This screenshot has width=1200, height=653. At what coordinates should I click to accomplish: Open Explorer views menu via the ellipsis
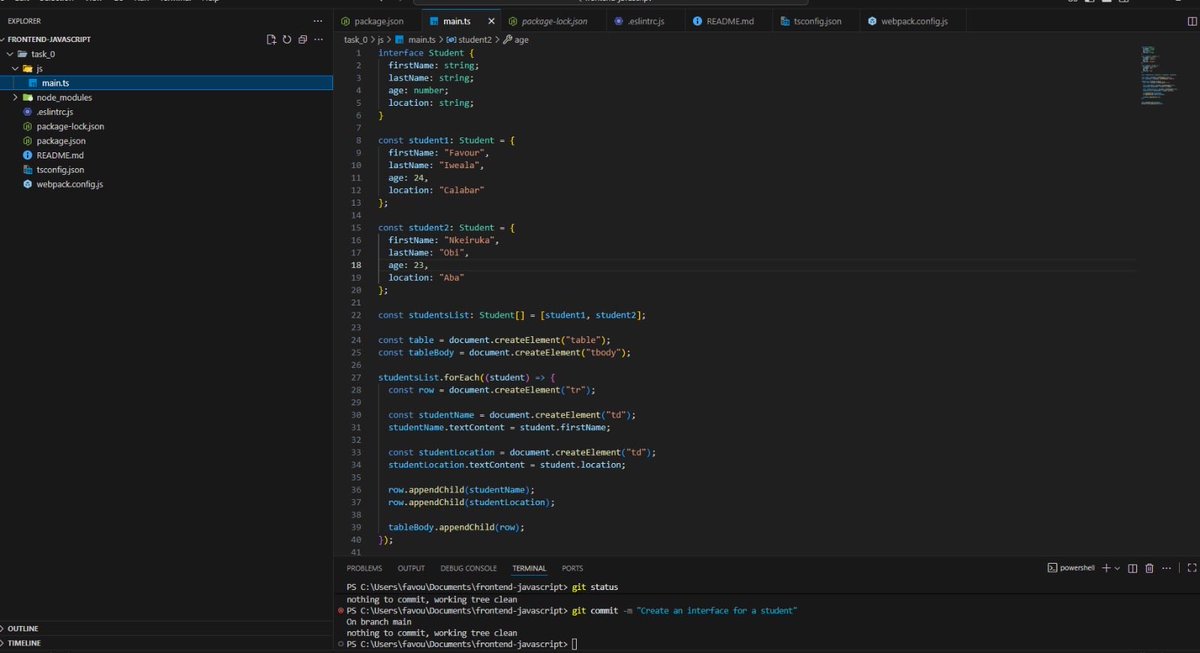click(x=318, y=21)
